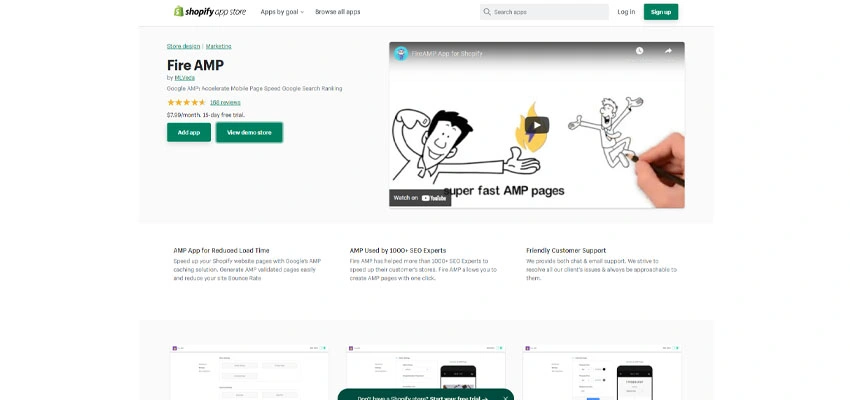Click View demo store button

click(x=249, y=132)
